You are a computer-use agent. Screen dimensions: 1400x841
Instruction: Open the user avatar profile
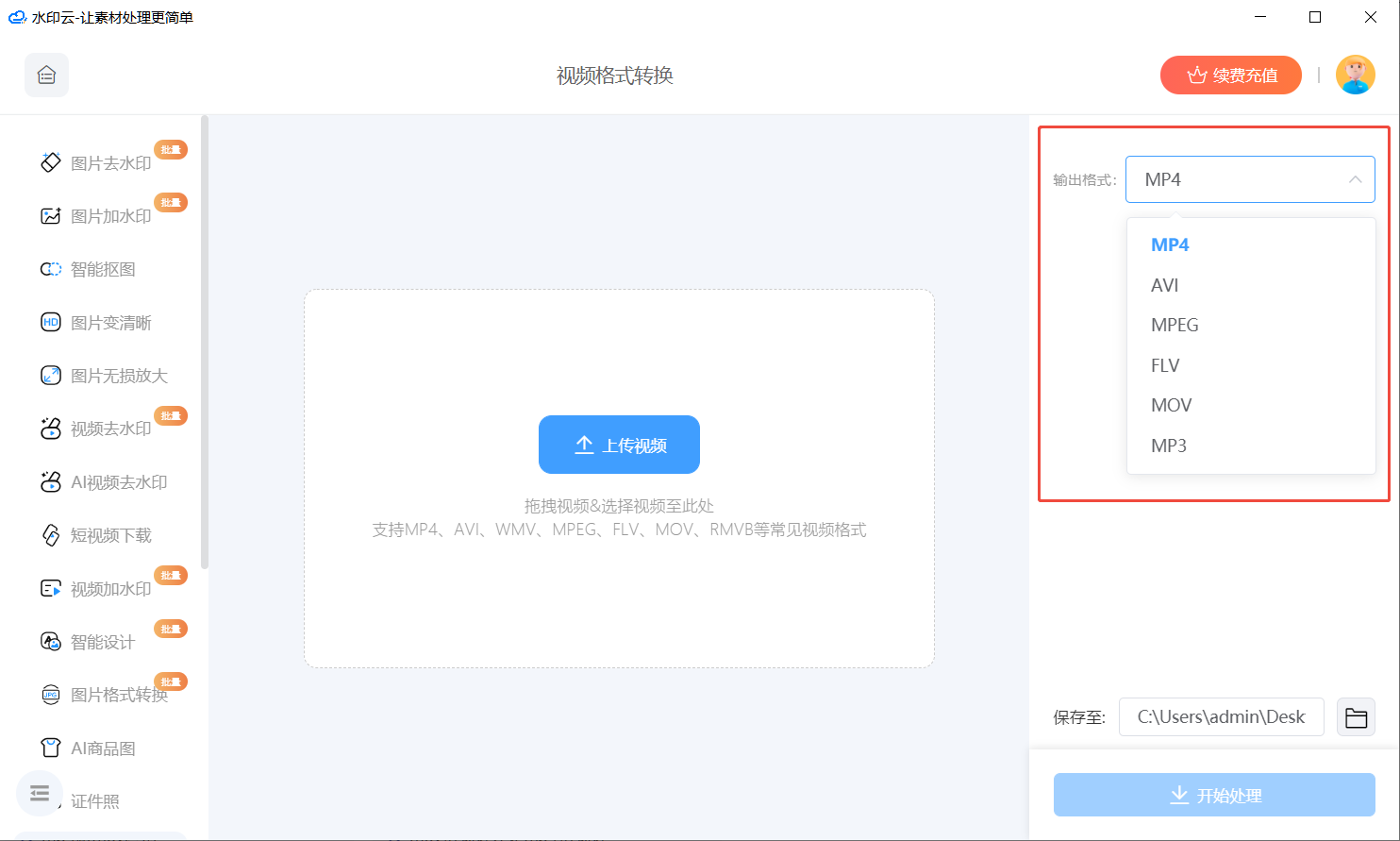pos(1356,75)
